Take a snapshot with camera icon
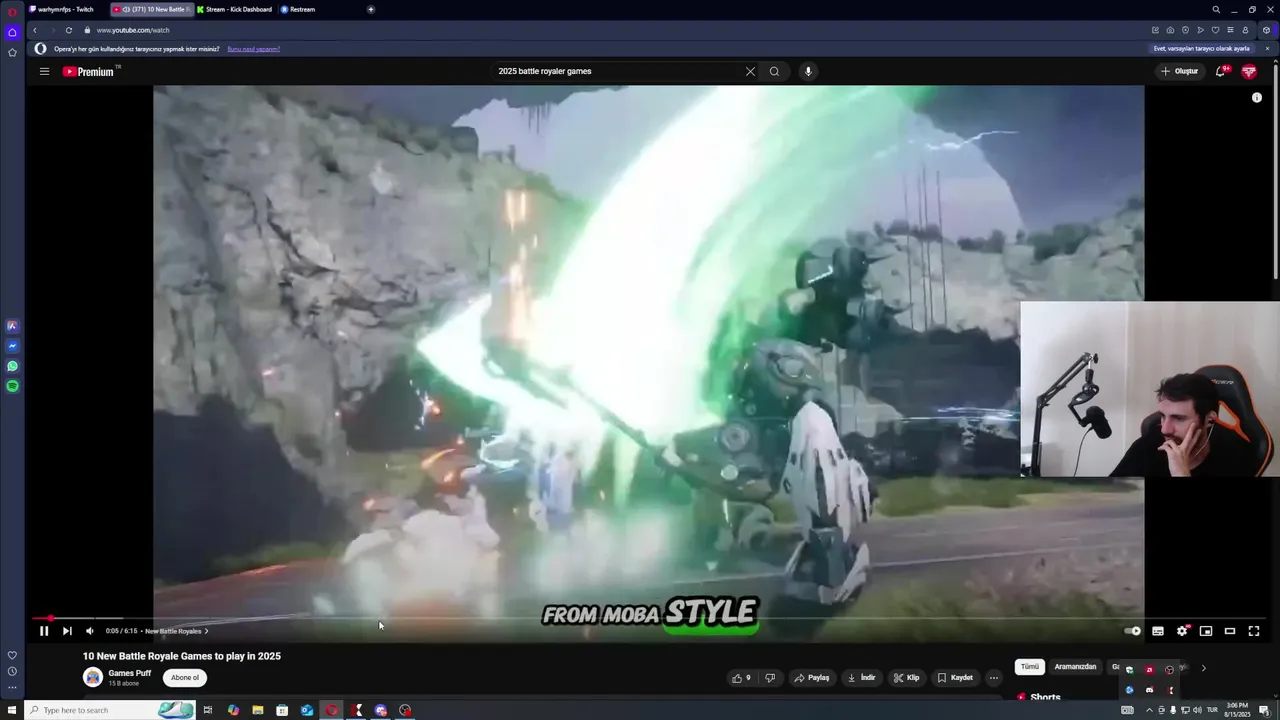The image size is (1280, 720). (1170, 30)
